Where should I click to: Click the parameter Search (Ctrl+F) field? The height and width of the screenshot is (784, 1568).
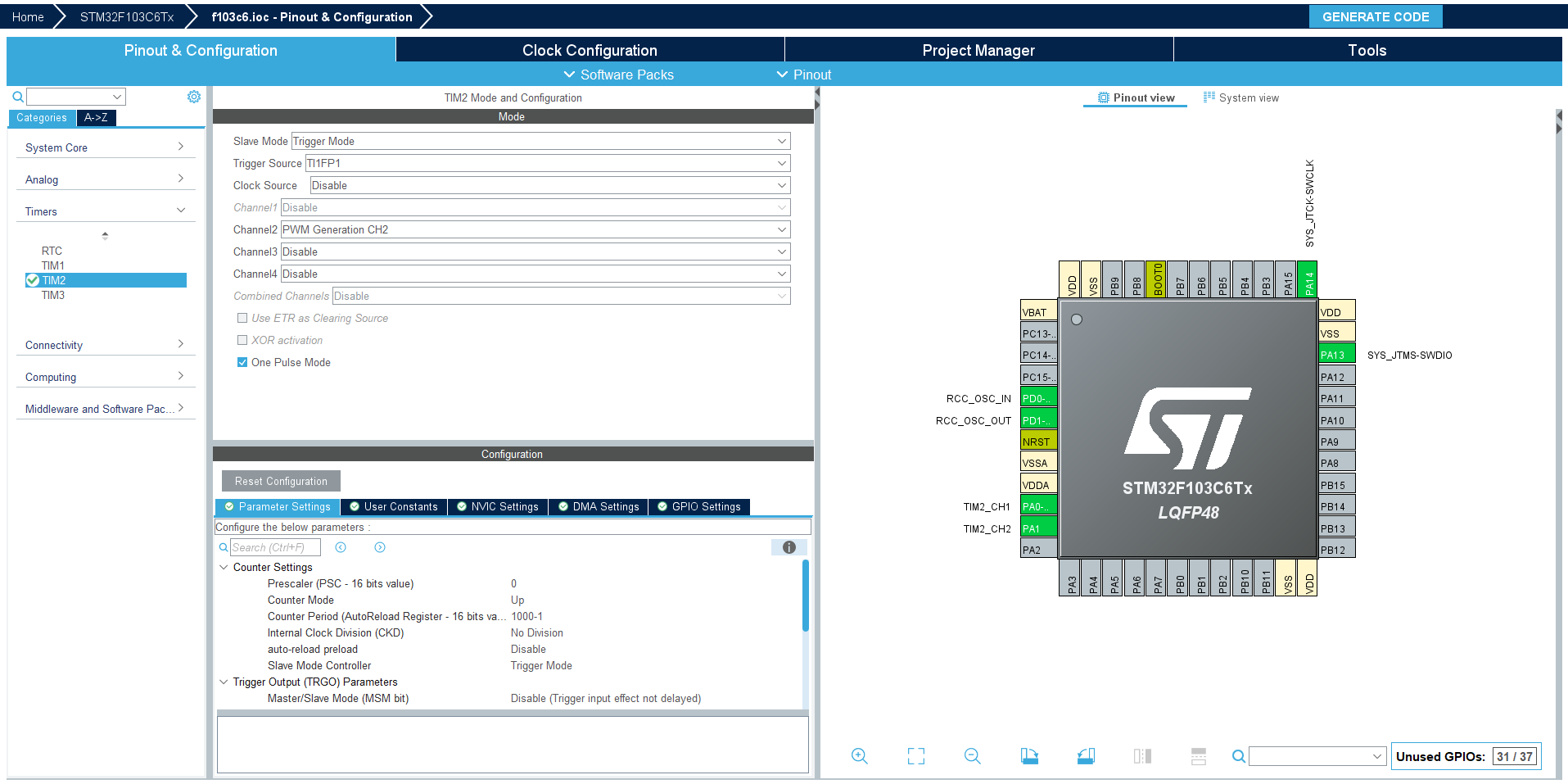tap(275, 547)
